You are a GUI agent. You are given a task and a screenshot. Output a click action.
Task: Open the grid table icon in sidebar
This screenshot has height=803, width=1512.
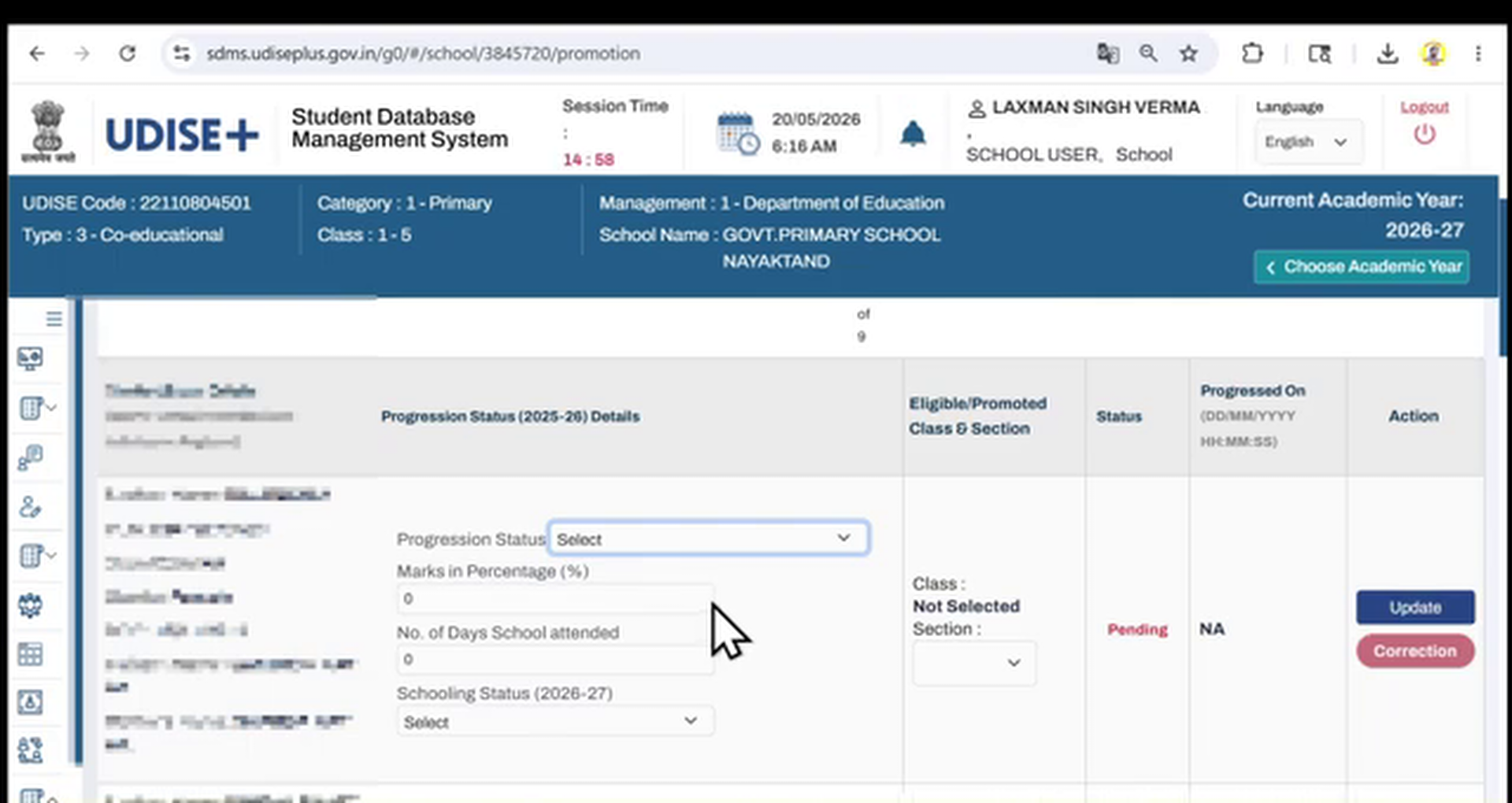click(30, 654)
